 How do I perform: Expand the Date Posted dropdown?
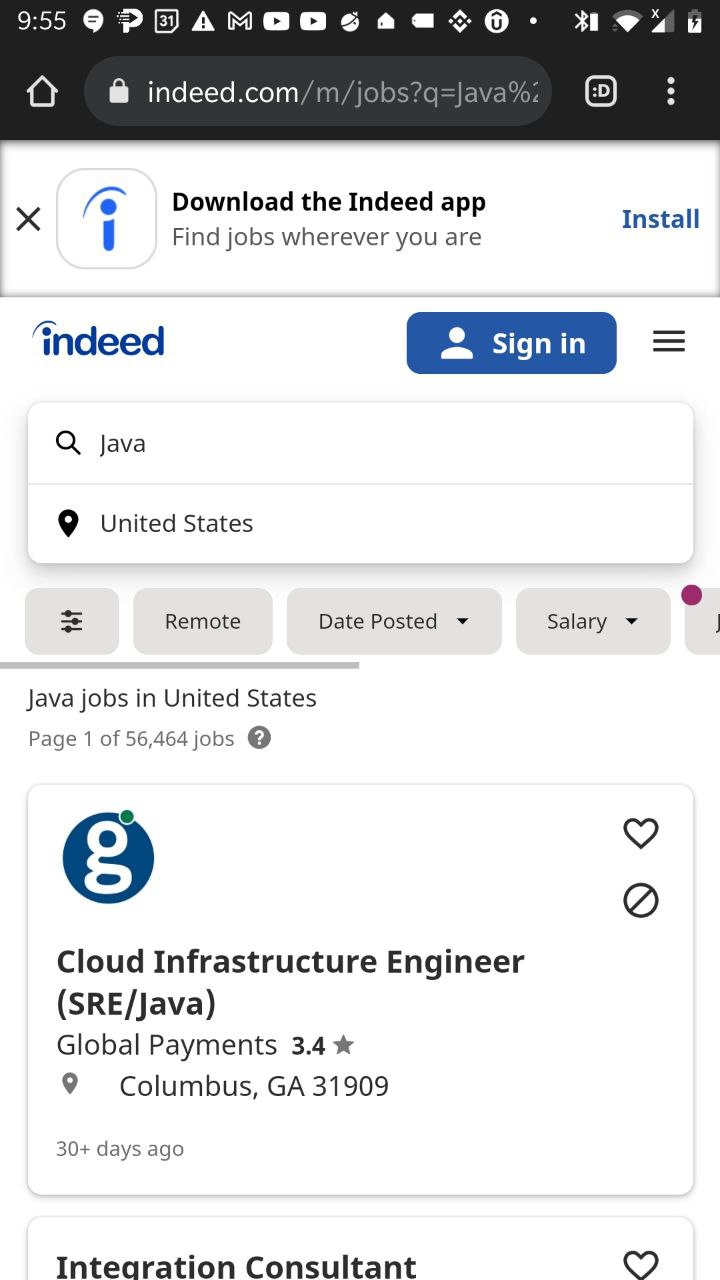[x=394, y=621]
